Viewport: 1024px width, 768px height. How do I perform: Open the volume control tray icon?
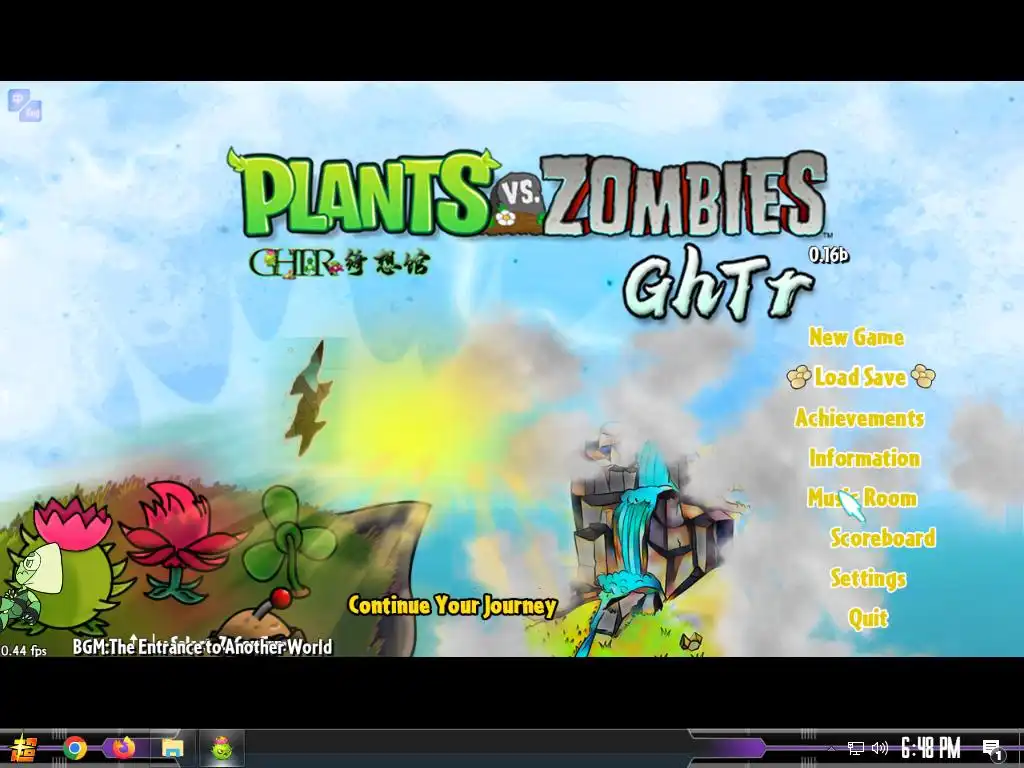tap(880, 748)
